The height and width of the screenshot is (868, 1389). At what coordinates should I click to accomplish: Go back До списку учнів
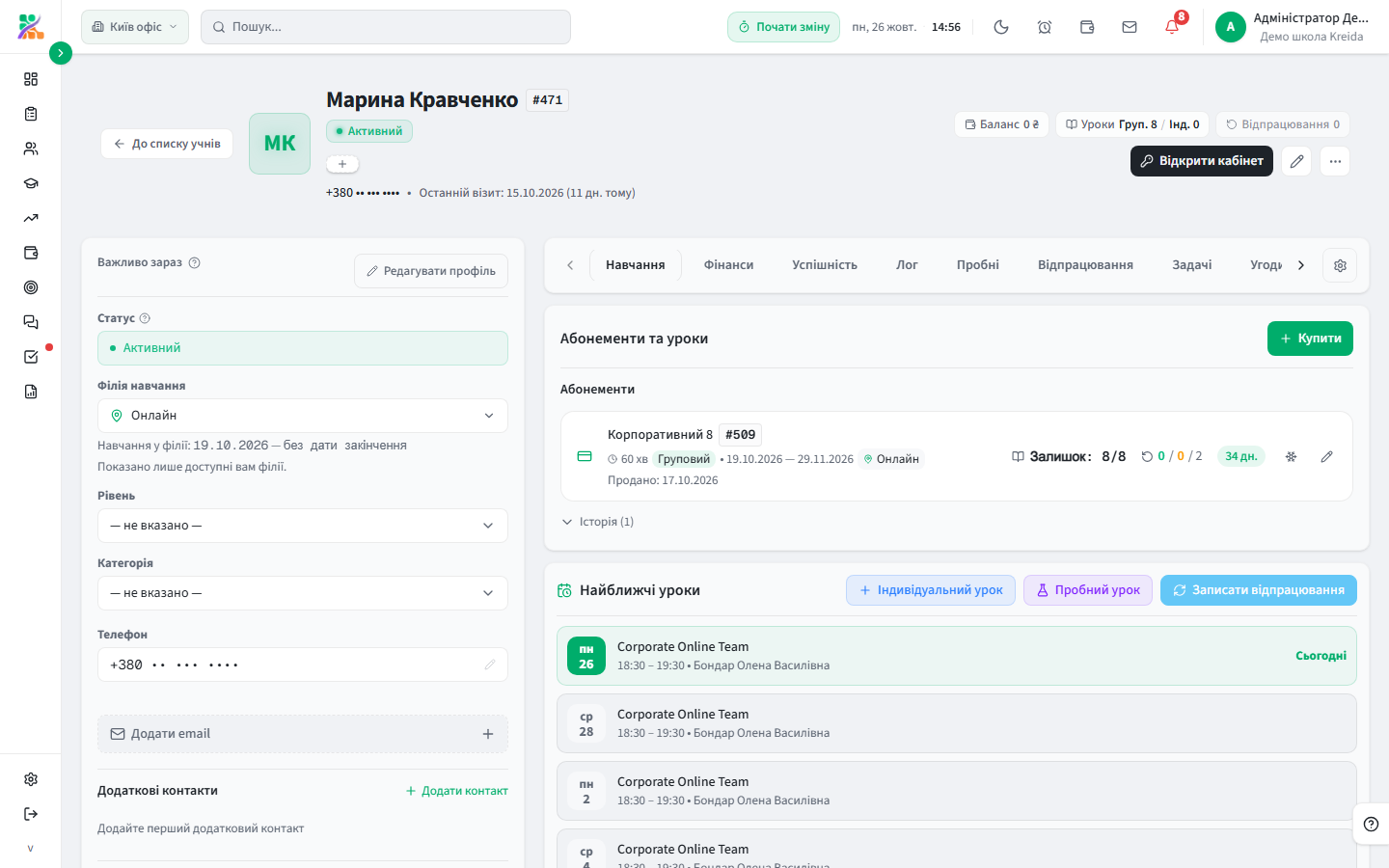click(167, 144)
